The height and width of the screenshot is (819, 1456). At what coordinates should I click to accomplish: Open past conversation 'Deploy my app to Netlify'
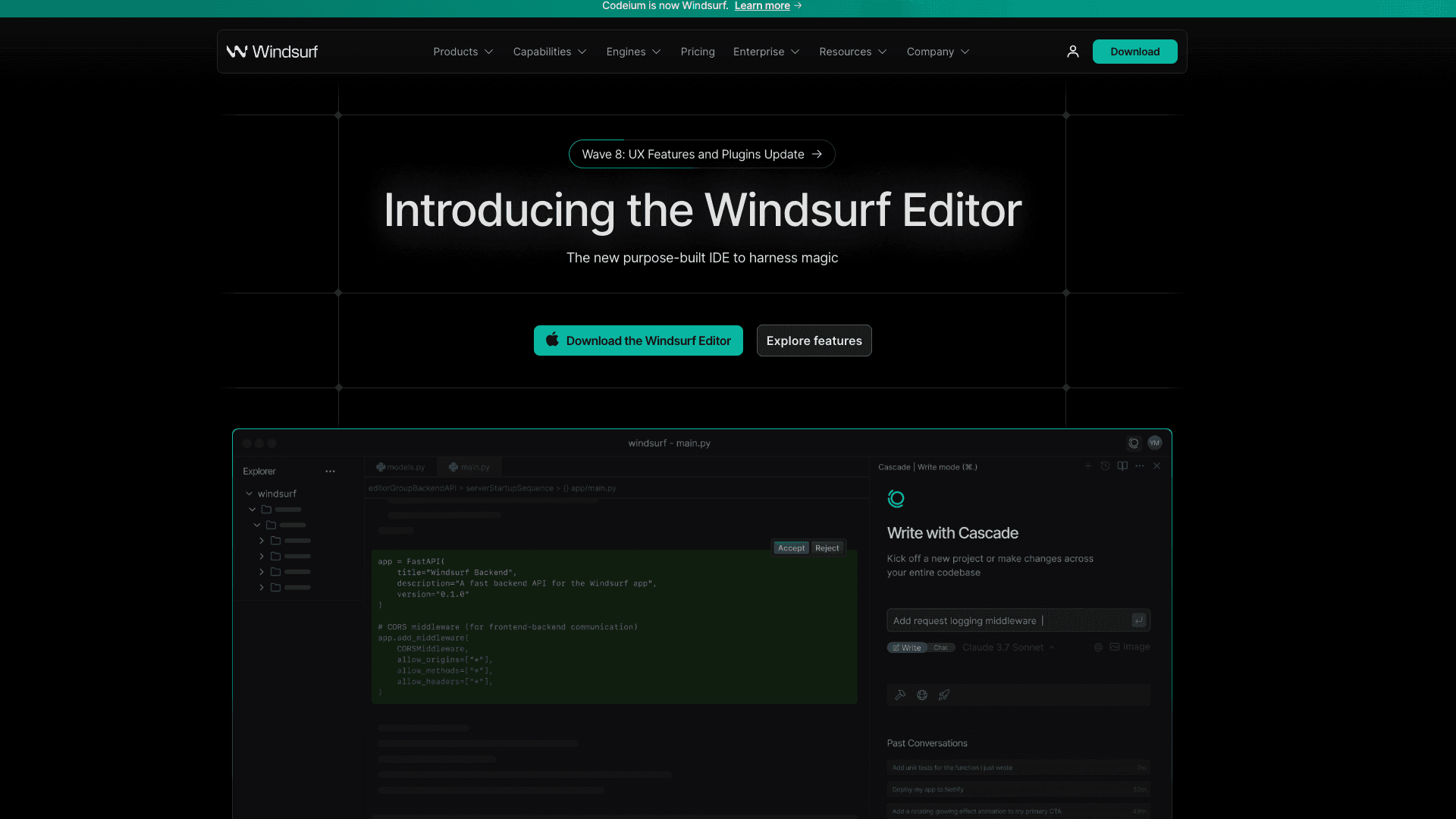tap(1018, 789)
